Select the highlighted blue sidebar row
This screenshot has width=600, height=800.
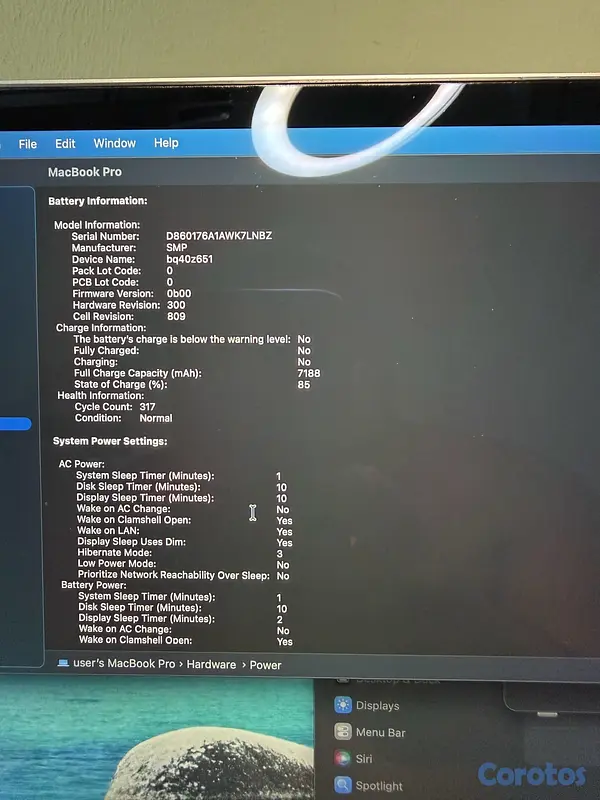[15, 423]
